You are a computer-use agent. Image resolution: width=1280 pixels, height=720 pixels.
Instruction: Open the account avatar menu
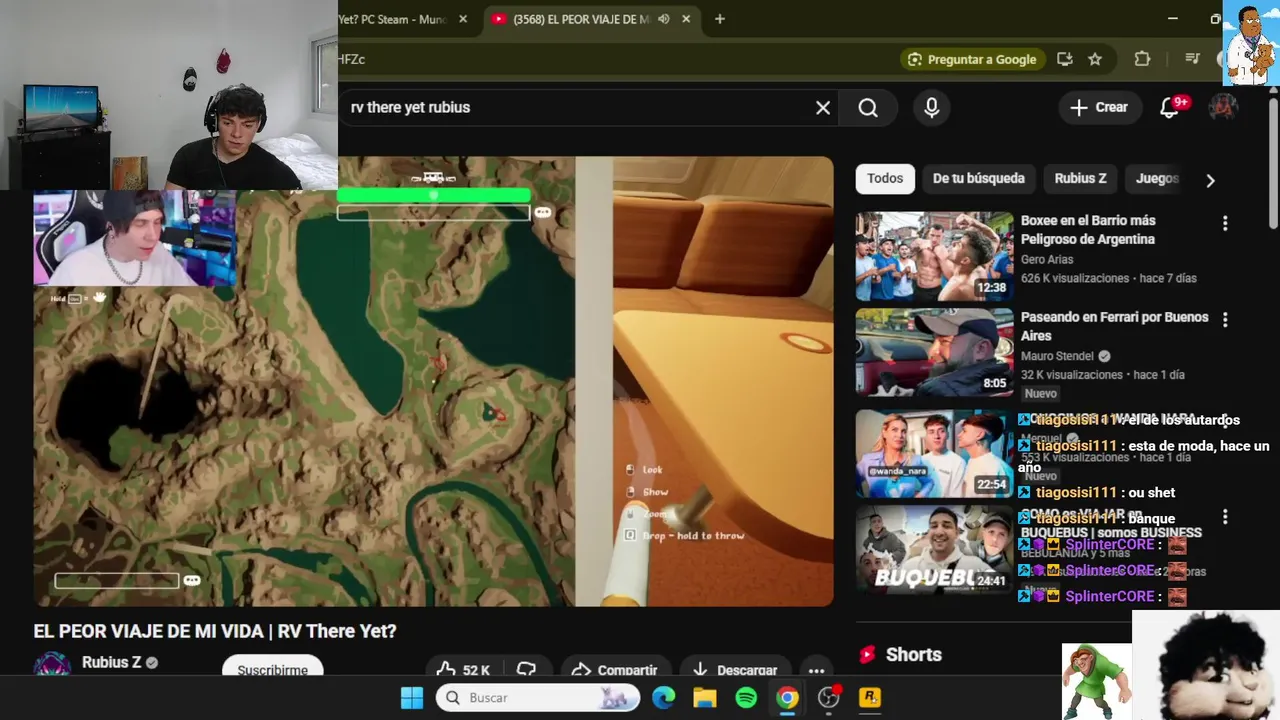pos(1223,108)
